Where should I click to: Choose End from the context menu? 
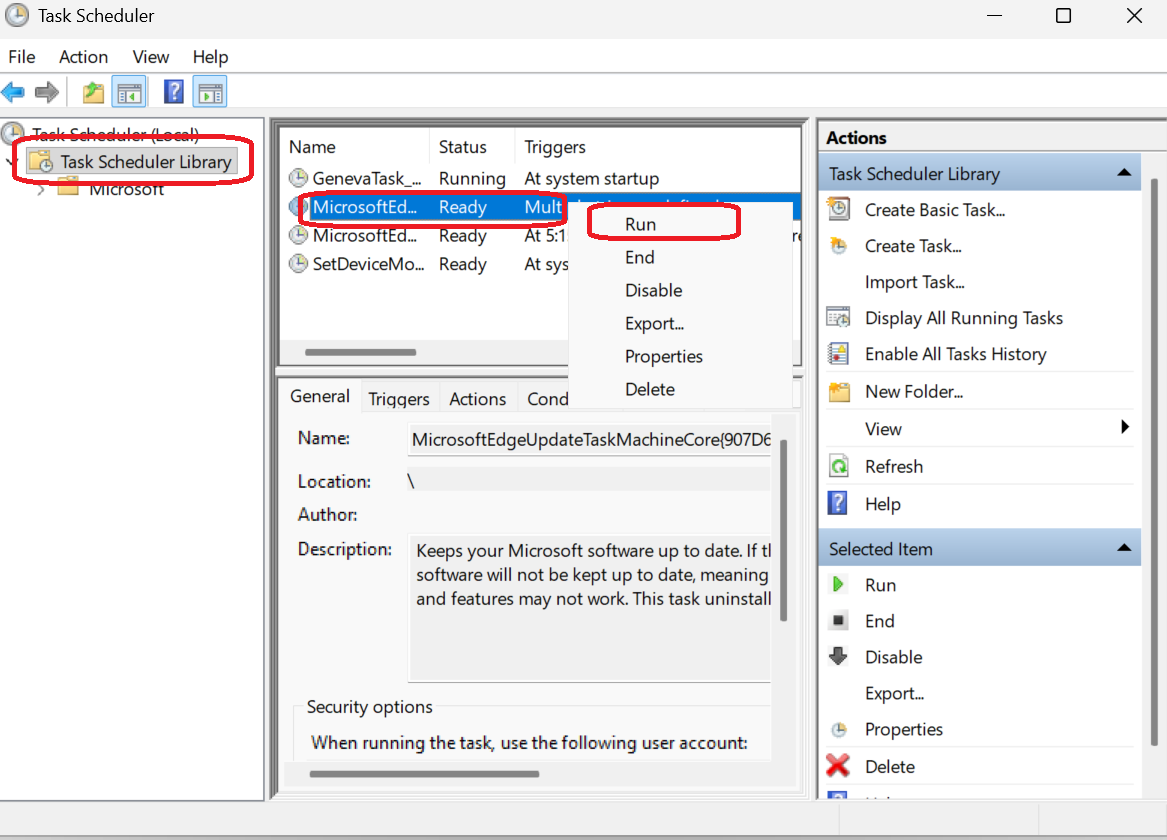639,257
